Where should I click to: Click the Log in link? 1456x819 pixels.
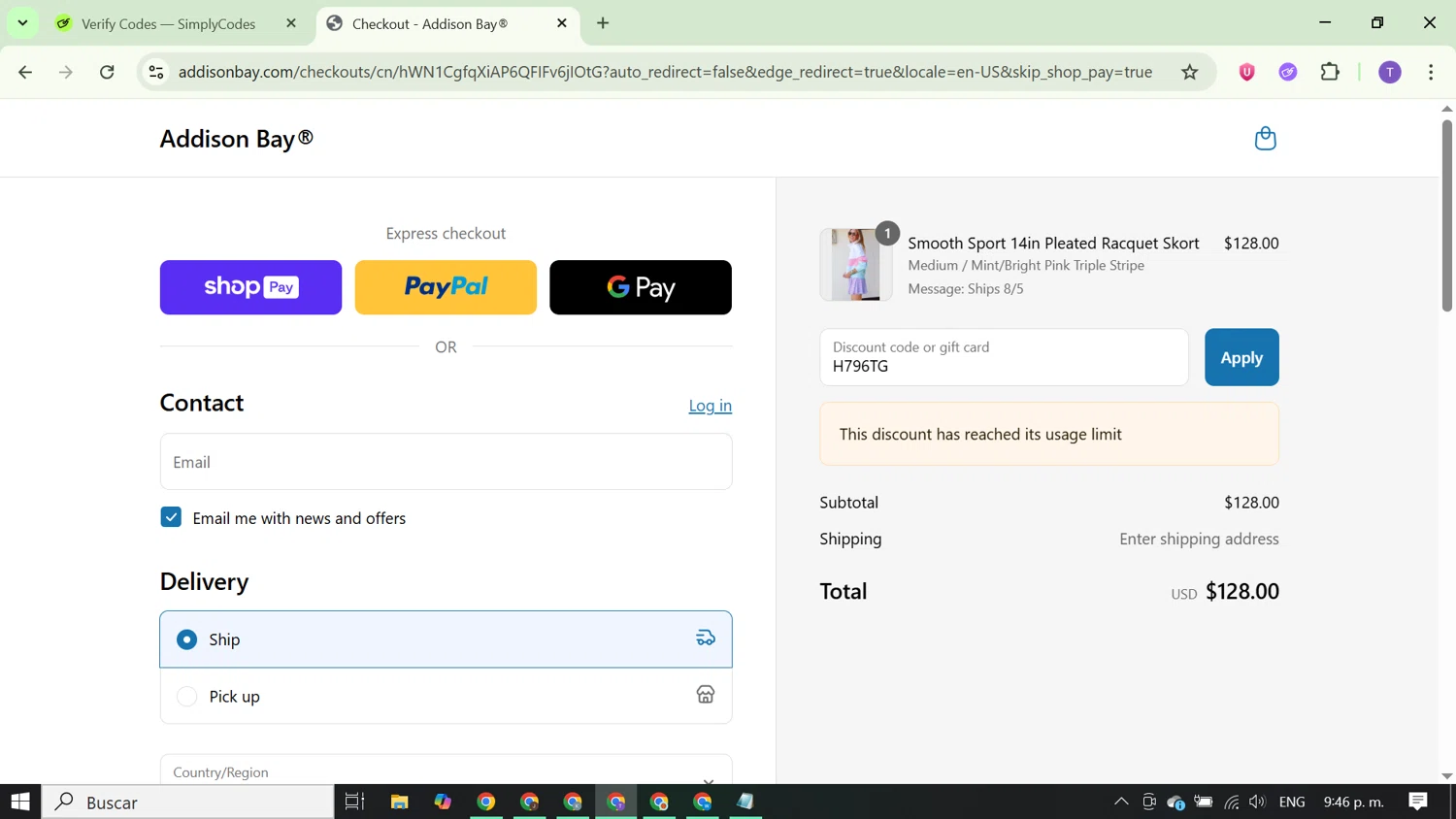[711, 406]
